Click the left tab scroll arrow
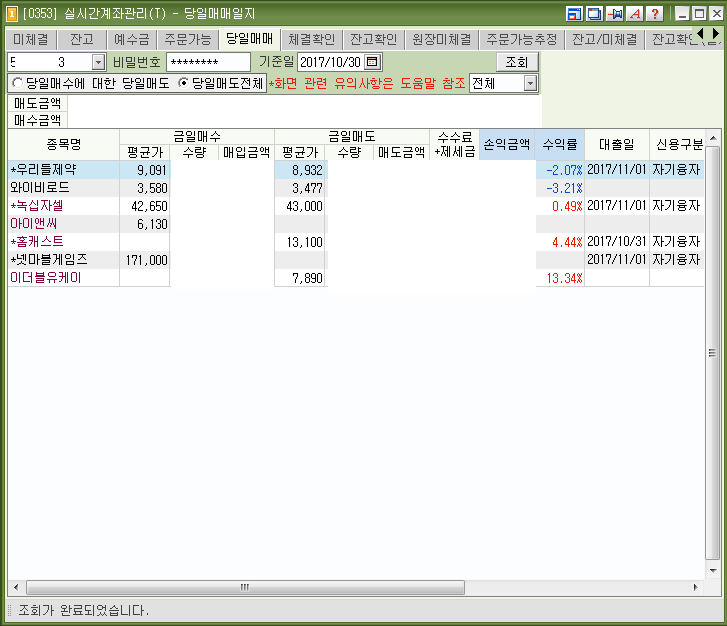Screen dimensions: 727x626 [x=701, y=33]
